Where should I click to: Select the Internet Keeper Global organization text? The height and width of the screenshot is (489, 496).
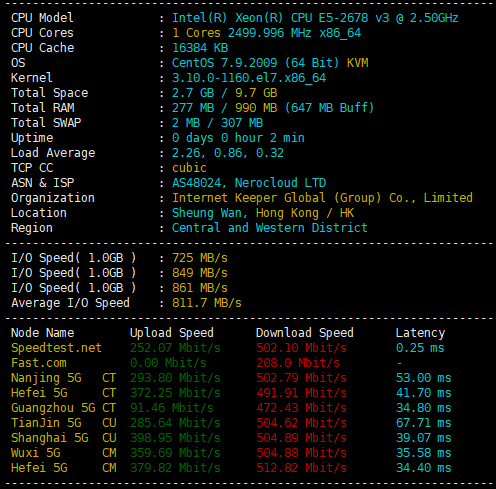(x=322, y=198)
